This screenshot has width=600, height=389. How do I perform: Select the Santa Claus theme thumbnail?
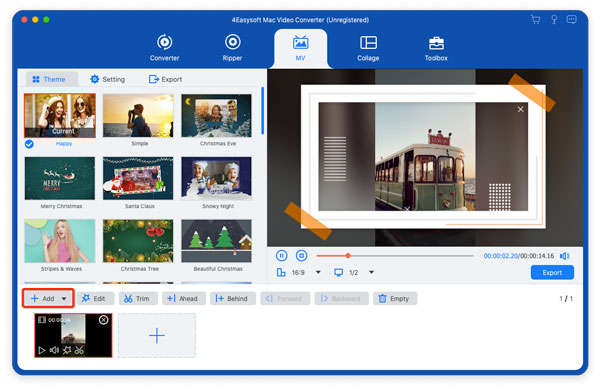tap(138, 178)
